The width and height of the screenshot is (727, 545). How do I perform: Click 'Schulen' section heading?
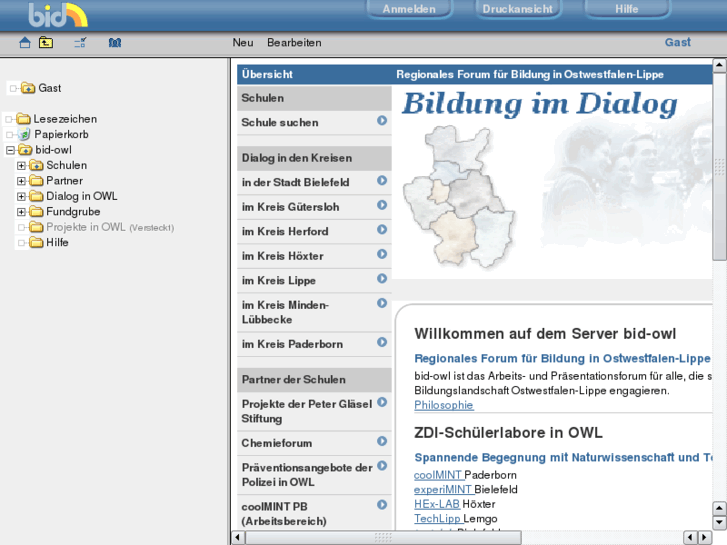pyautogui.click(x=262, y=98)
